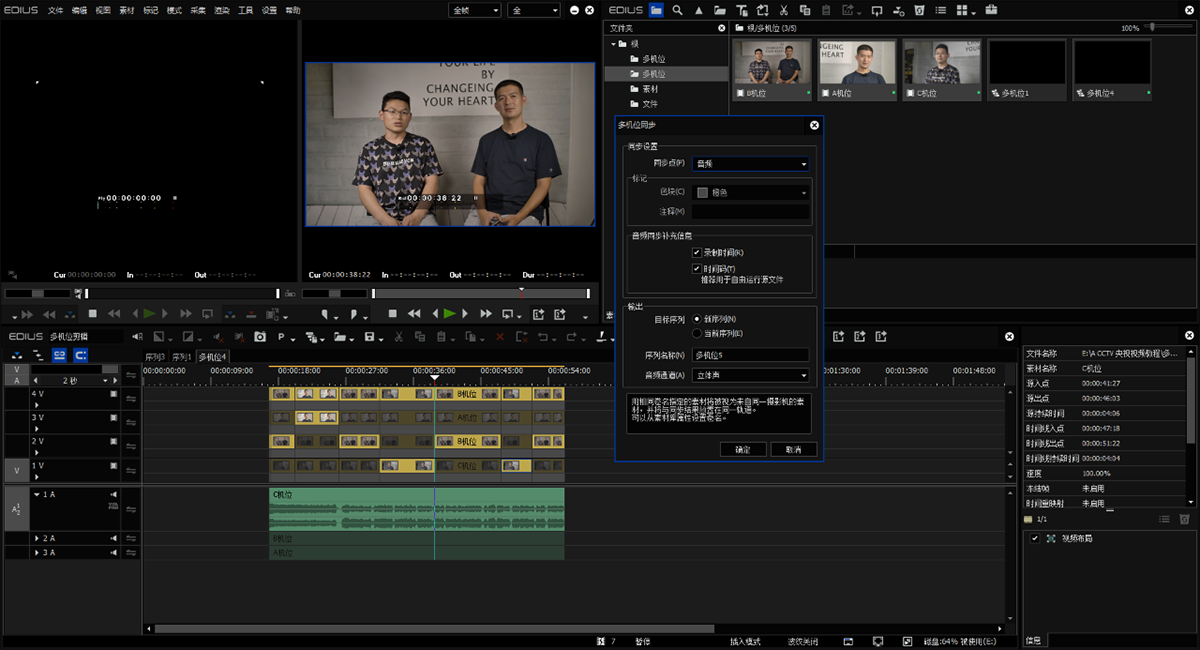This screenshot has height=650, width=1200.
Task: Play the recorder with green play button
Action: [450, 313]
